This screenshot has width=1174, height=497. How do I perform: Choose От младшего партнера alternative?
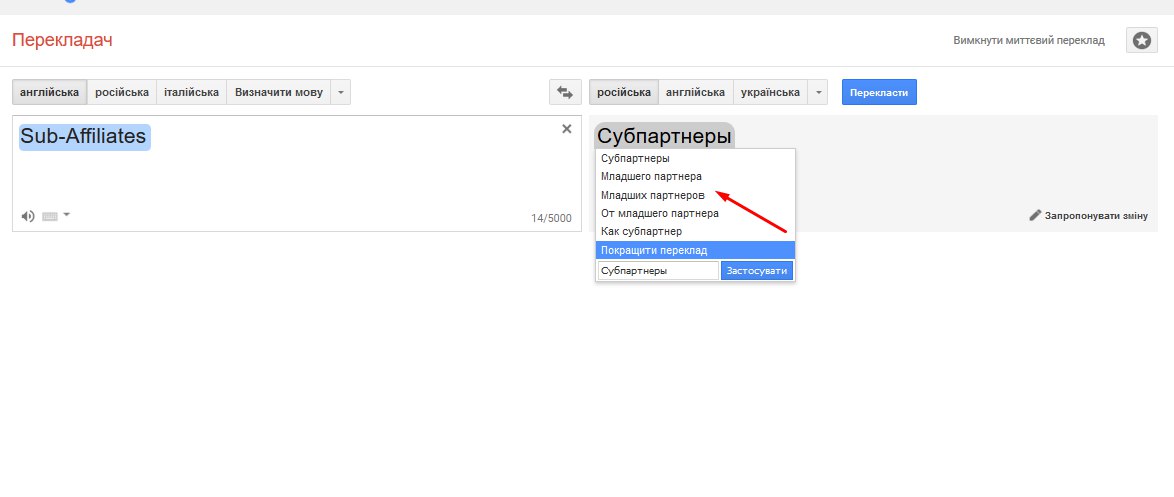click(695, 213)
